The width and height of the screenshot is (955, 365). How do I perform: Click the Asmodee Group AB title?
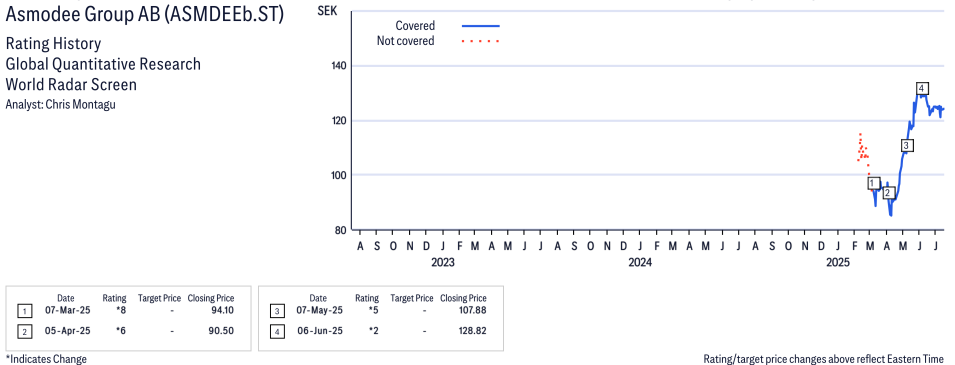[144, 16]
